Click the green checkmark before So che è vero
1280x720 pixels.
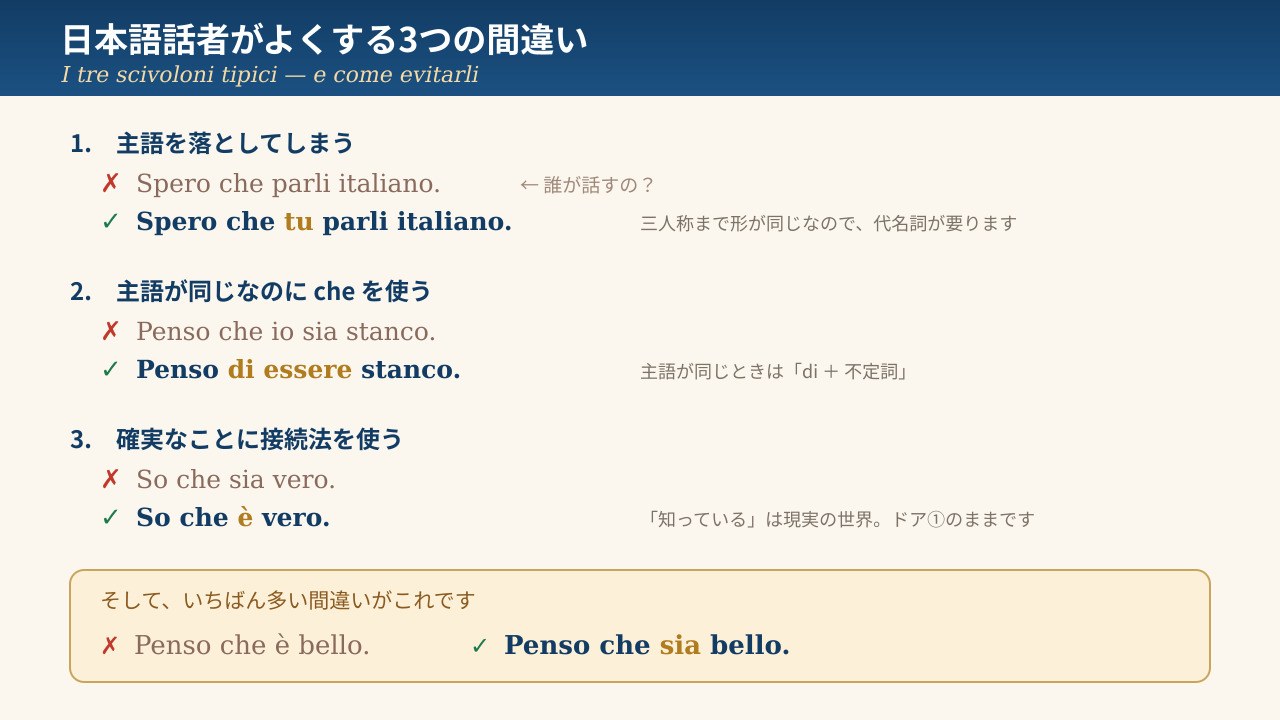110,518
